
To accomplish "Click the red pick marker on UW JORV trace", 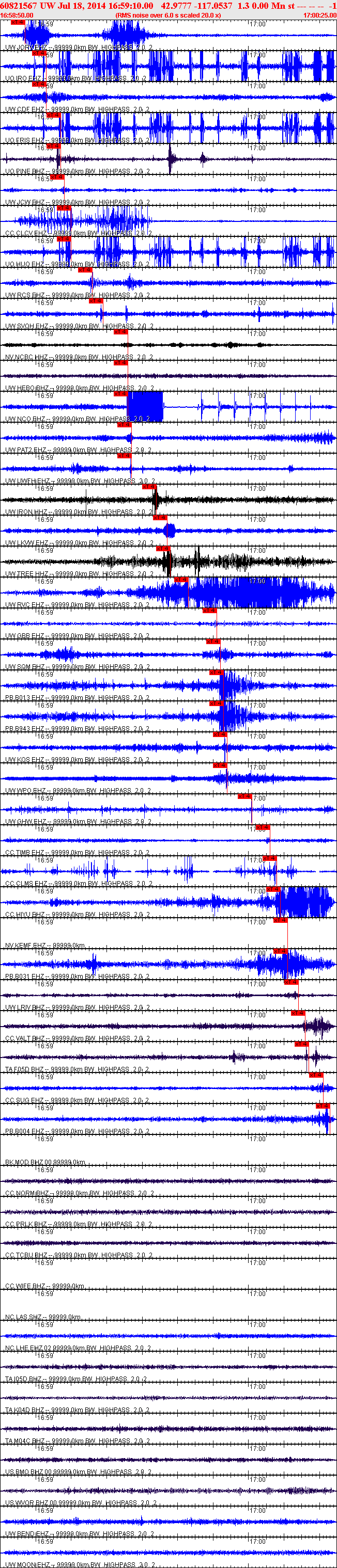I will 18,23.
